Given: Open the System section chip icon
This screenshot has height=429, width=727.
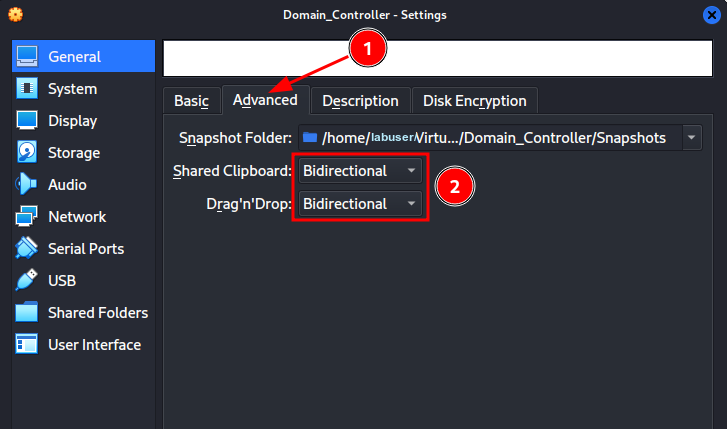Looking at the screenshot, I should [27, 88].
